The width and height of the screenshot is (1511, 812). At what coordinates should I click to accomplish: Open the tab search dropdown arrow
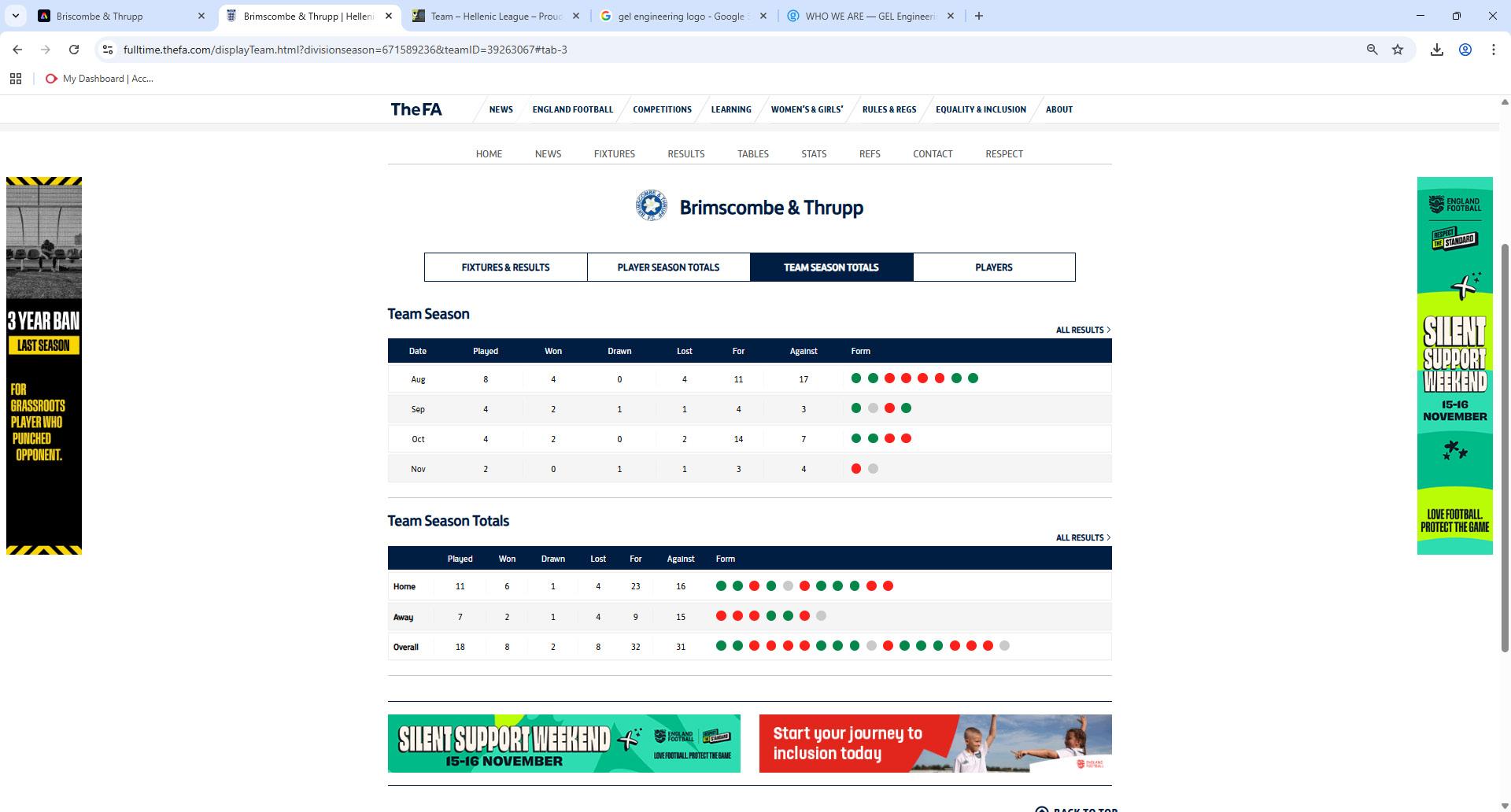tap(15, 16)
